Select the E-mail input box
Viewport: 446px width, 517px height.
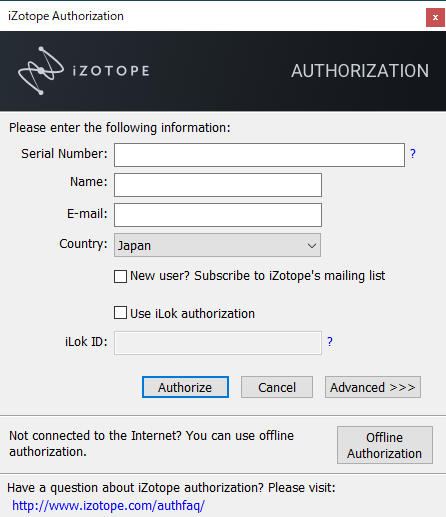[218, 215]
